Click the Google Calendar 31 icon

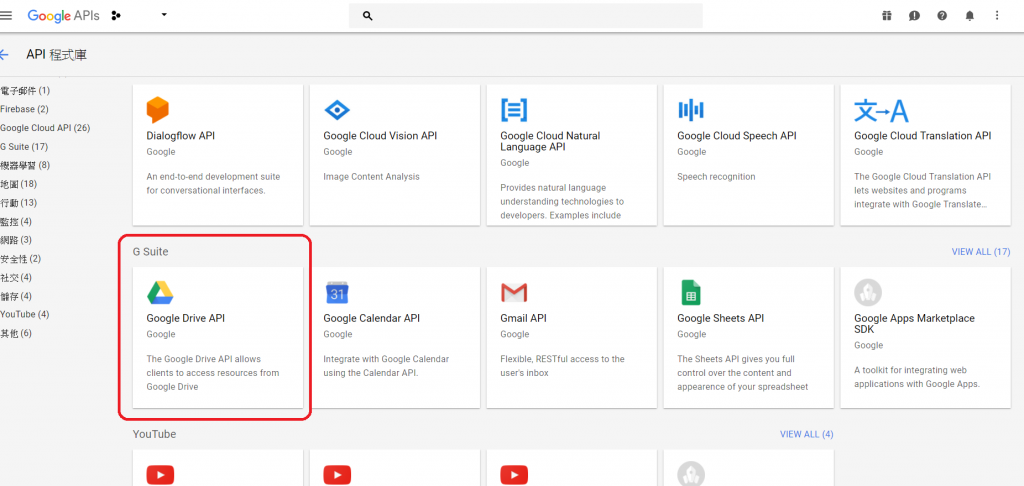pos(337,293)
